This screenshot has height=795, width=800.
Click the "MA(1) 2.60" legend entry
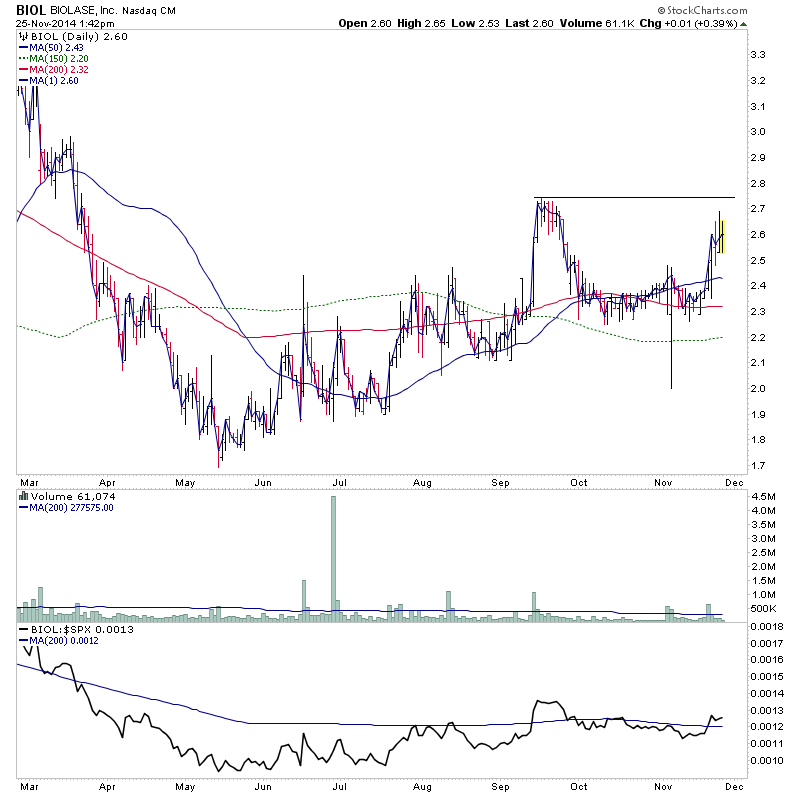[x=54, y=81]
